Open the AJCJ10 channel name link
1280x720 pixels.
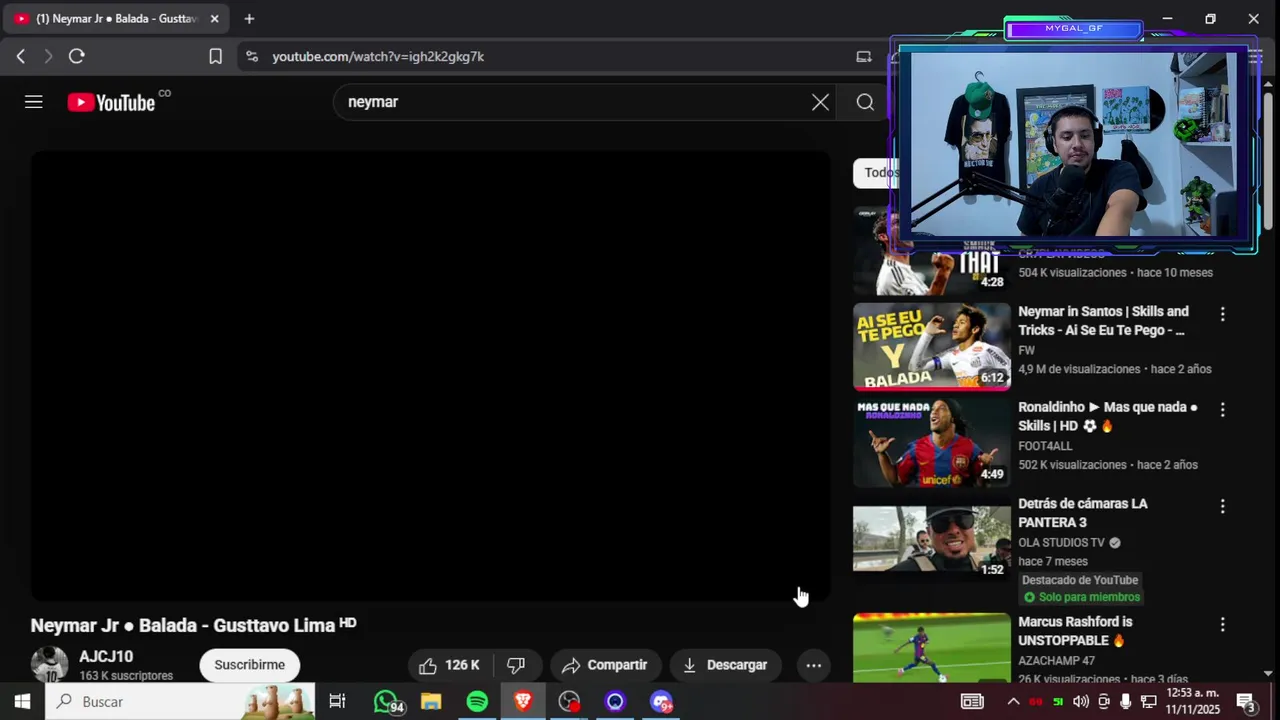click(x=106, y=657)
